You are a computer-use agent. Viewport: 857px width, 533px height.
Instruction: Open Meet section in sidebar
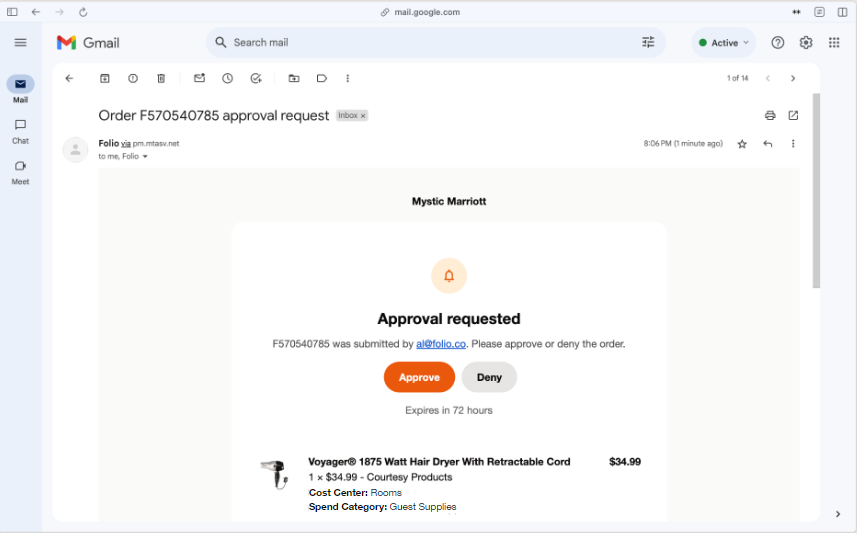20,173
